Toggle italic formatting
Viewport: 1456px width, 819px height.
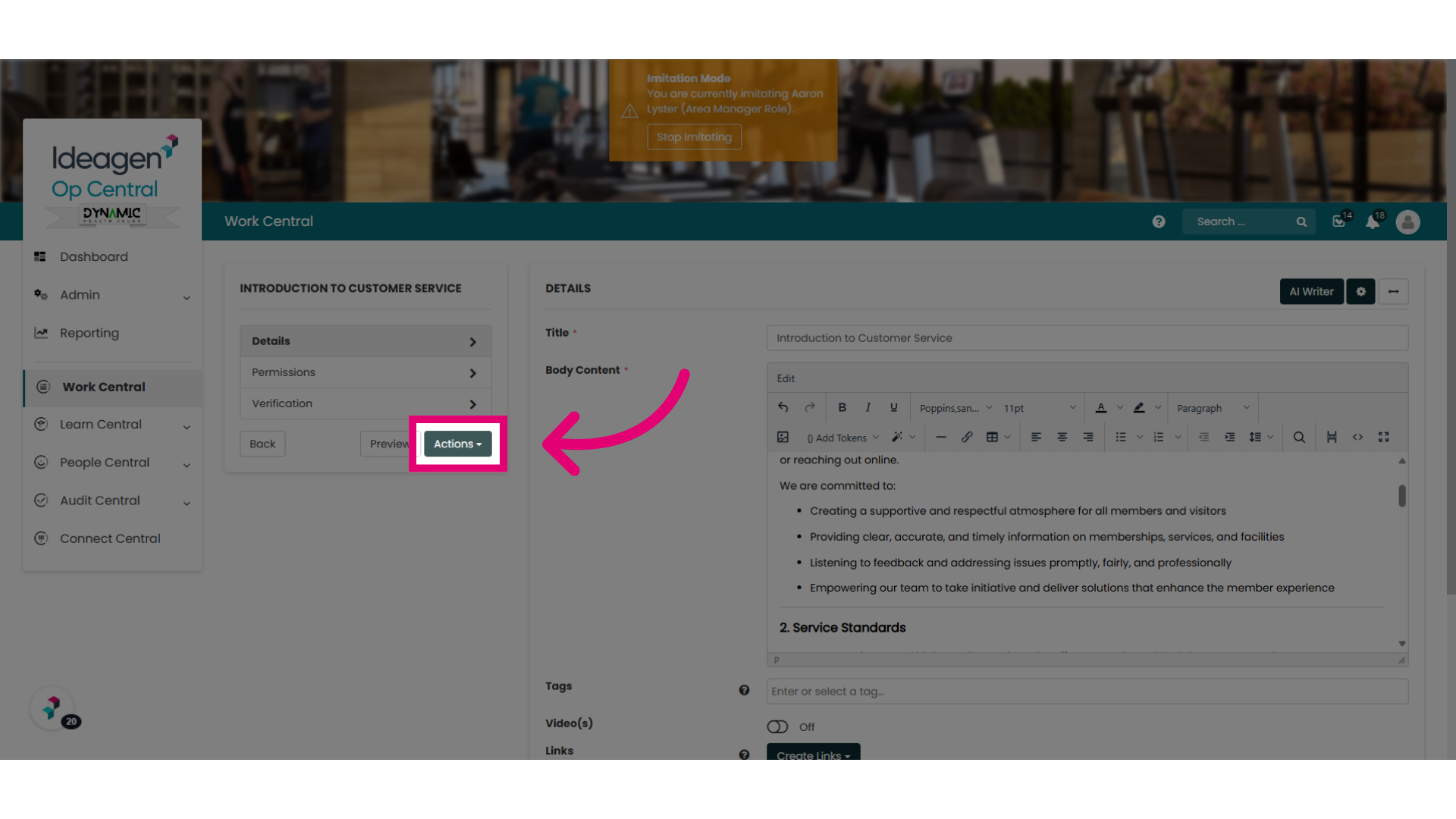[x=868, y=407]
